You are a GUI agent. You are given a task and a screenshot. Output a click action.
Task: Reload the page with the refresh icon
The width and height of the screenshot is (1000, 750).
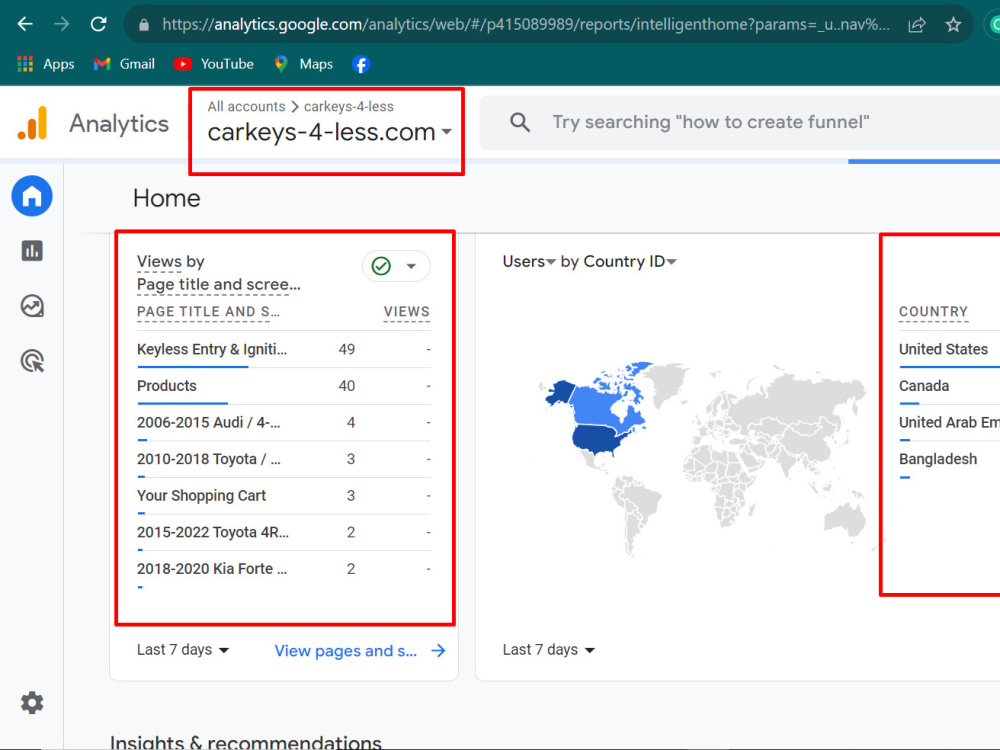(98, 24)
